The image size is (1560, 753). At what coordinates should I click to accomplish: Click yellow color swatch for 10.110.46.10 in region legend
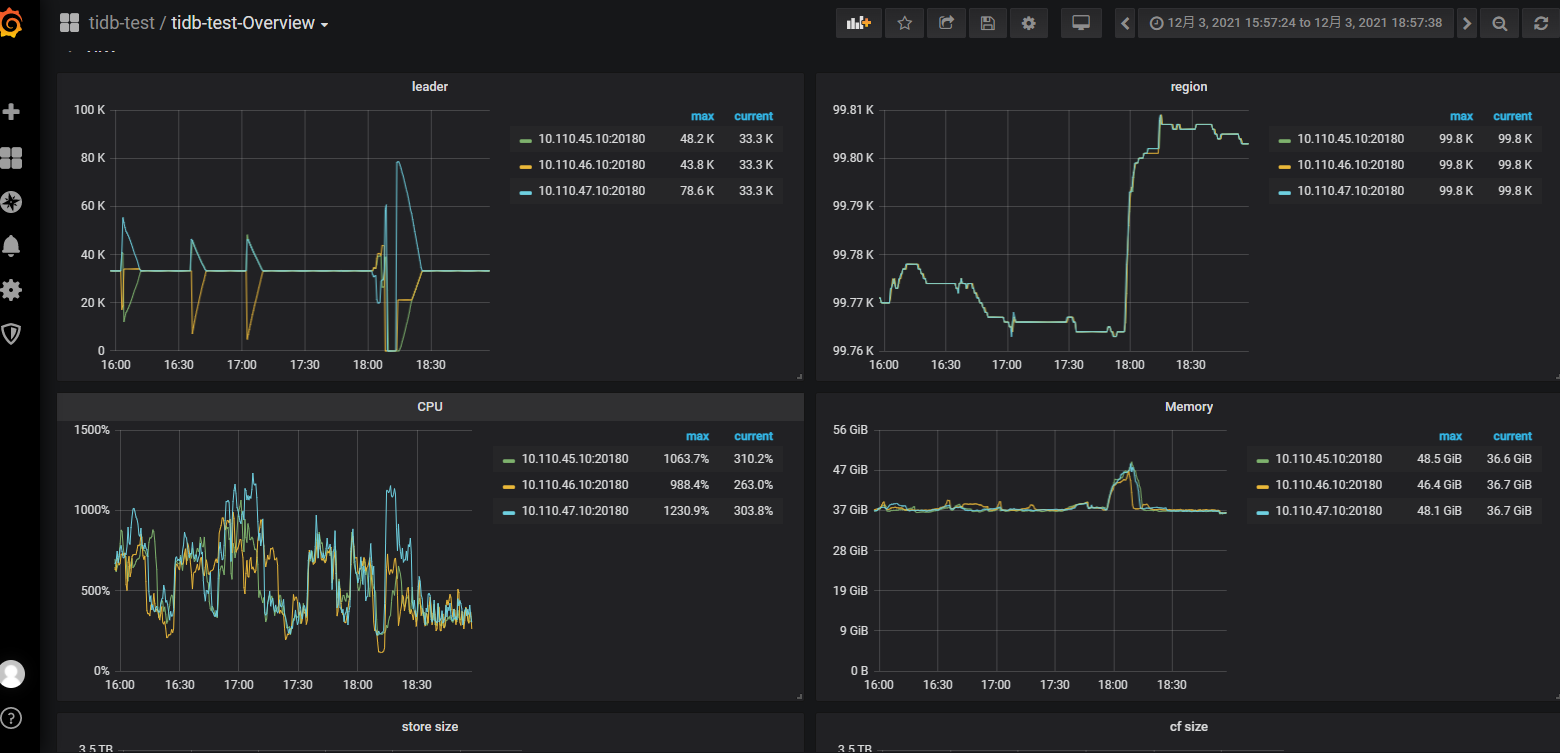click(1285, 166)
